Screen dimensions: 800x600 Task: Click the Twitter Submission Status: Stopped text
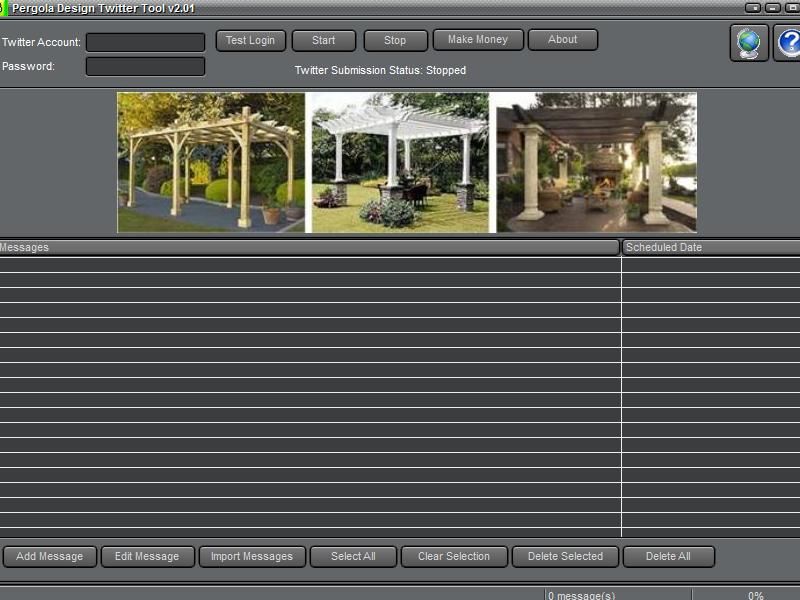click(x=380, y=70)
